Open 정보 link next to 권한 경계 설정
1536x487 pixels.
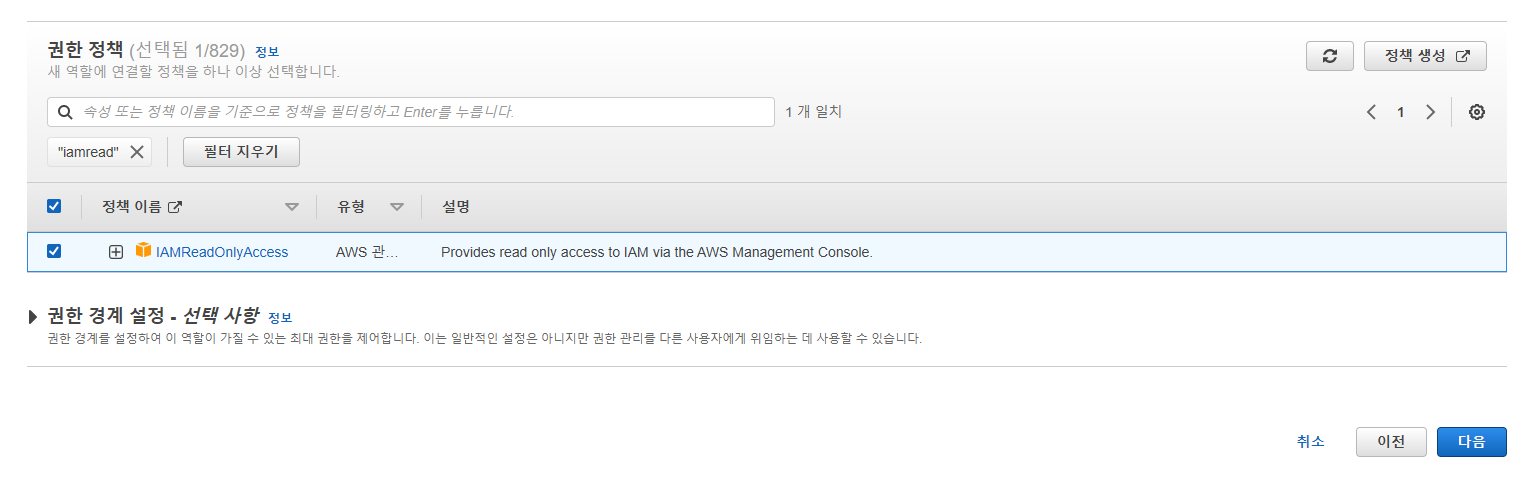click(280, 317)
